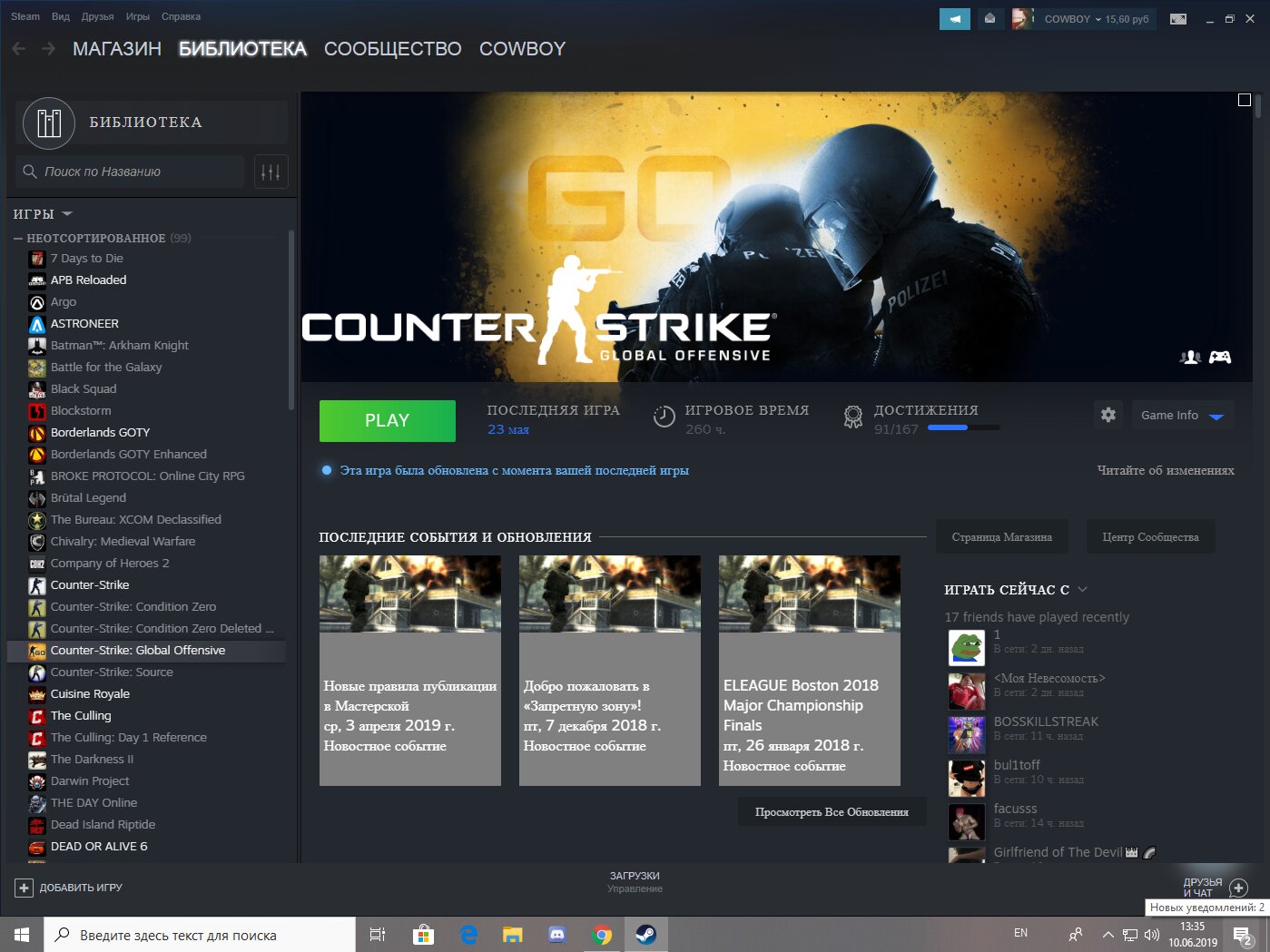Open Windows notification center icon
The height and width of the screenshot is (952, 1270).
click(1242, 935)
